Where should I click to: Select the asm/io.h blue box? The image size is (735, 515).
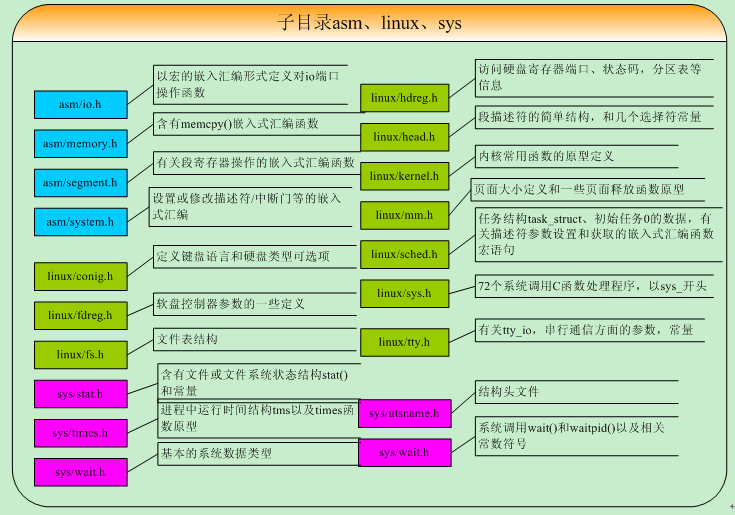pos(81,104)
